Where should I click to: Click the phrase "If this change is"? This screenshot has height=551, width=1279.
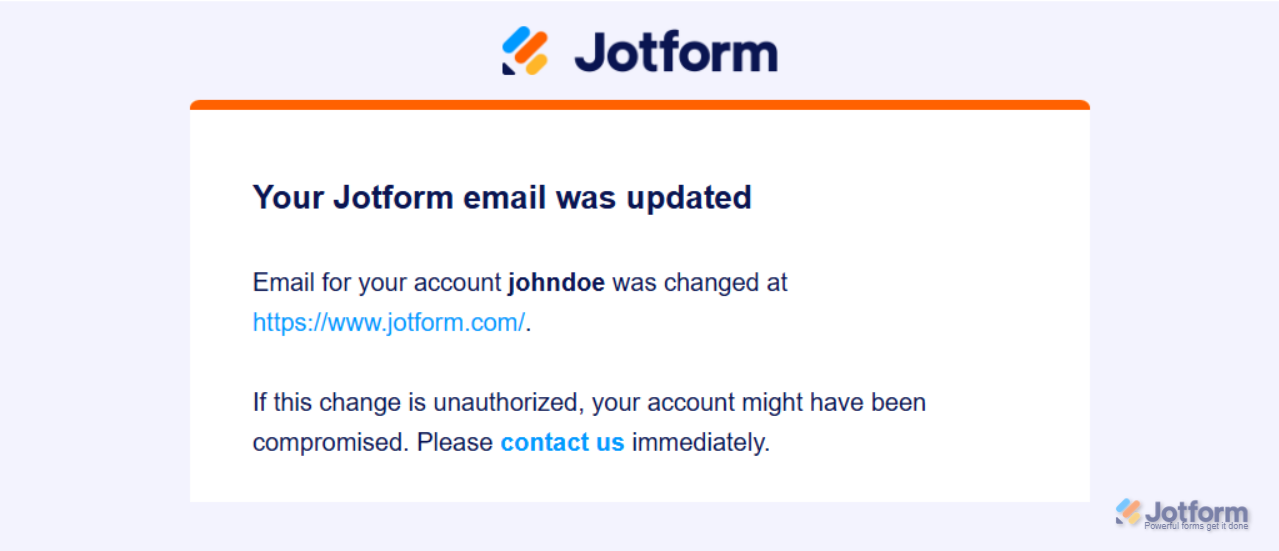click(x=339, y=403)
